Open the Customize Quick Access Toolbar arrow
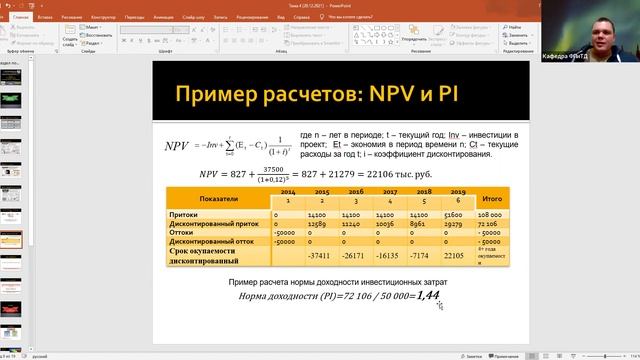 pos(42,6)
